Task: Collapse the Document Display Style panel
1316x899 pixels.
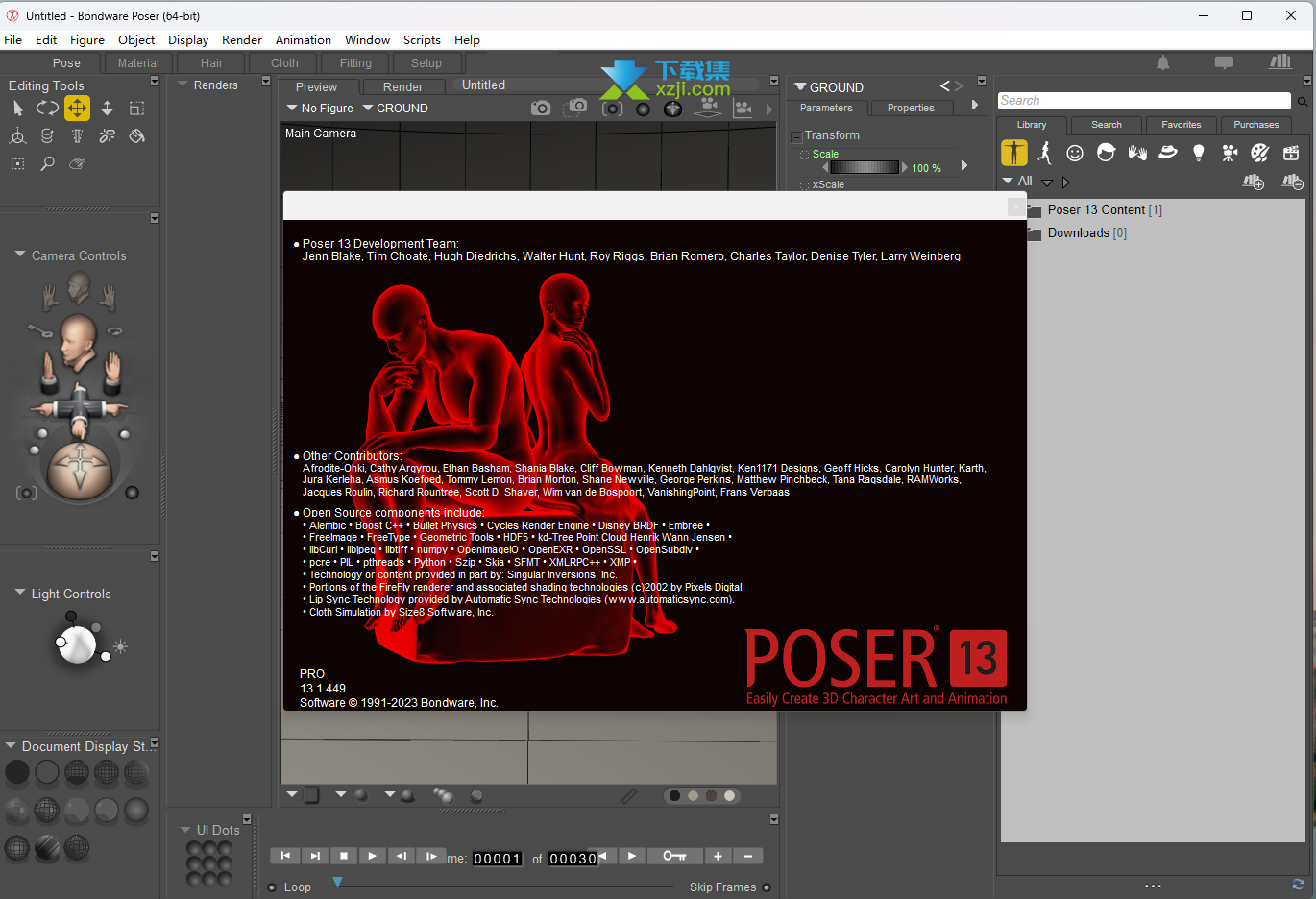Action: click(x=11, y=745)
